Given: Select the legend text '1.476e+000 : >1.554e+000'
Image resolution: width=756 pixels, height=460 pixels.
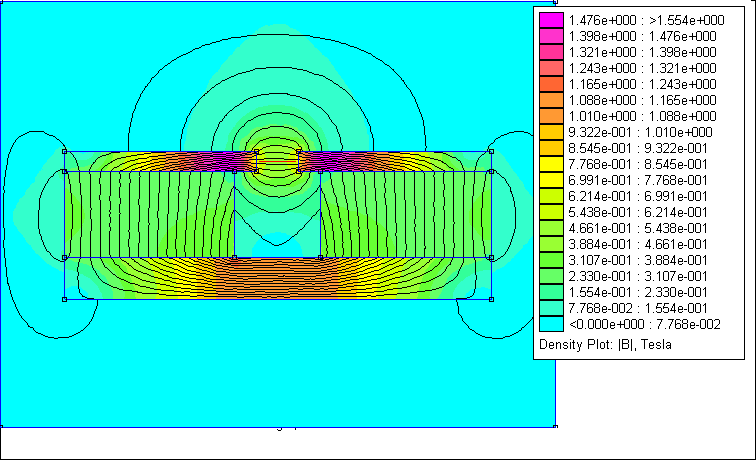Looking at the screenshot, I should point(647,20).
